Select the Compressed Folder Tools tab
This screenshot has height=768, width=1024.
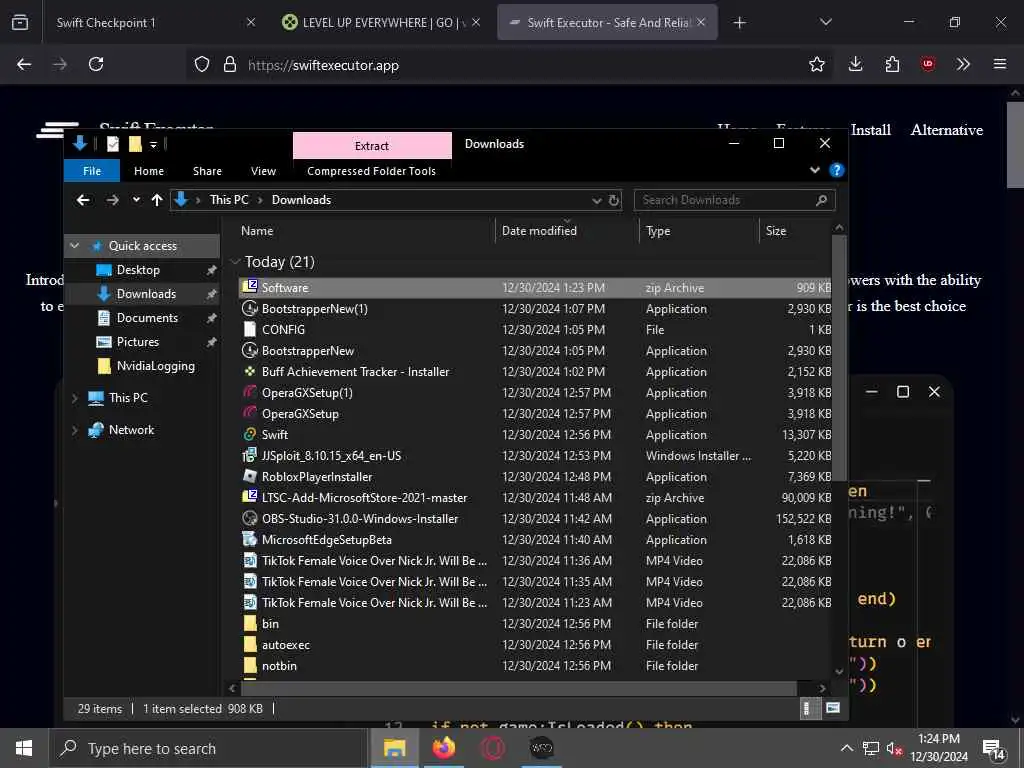tap(372, 170)
